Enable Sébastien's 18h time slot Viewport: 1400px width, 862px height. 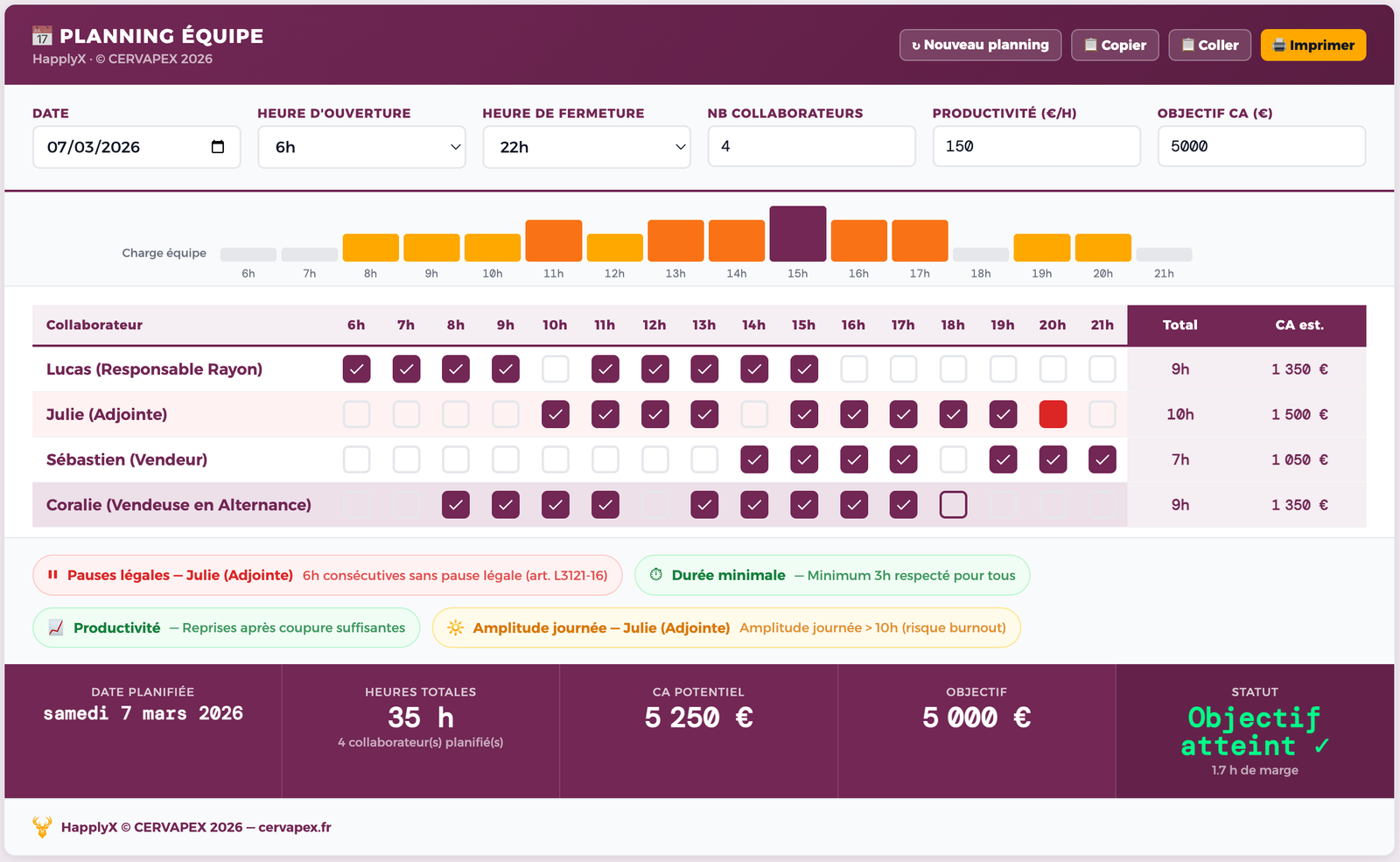click(x=953, y=459)
